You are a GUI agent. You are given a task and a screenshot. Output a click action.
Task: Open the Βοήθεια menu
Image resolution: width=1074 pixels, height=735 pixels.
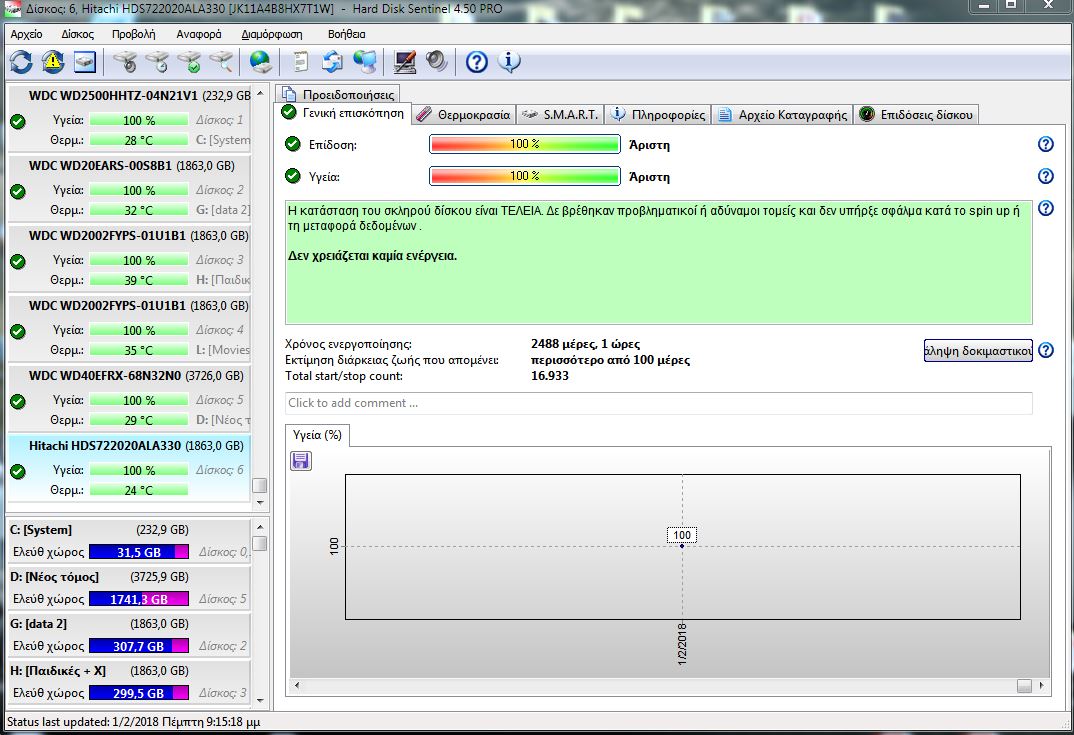[347, 34]
